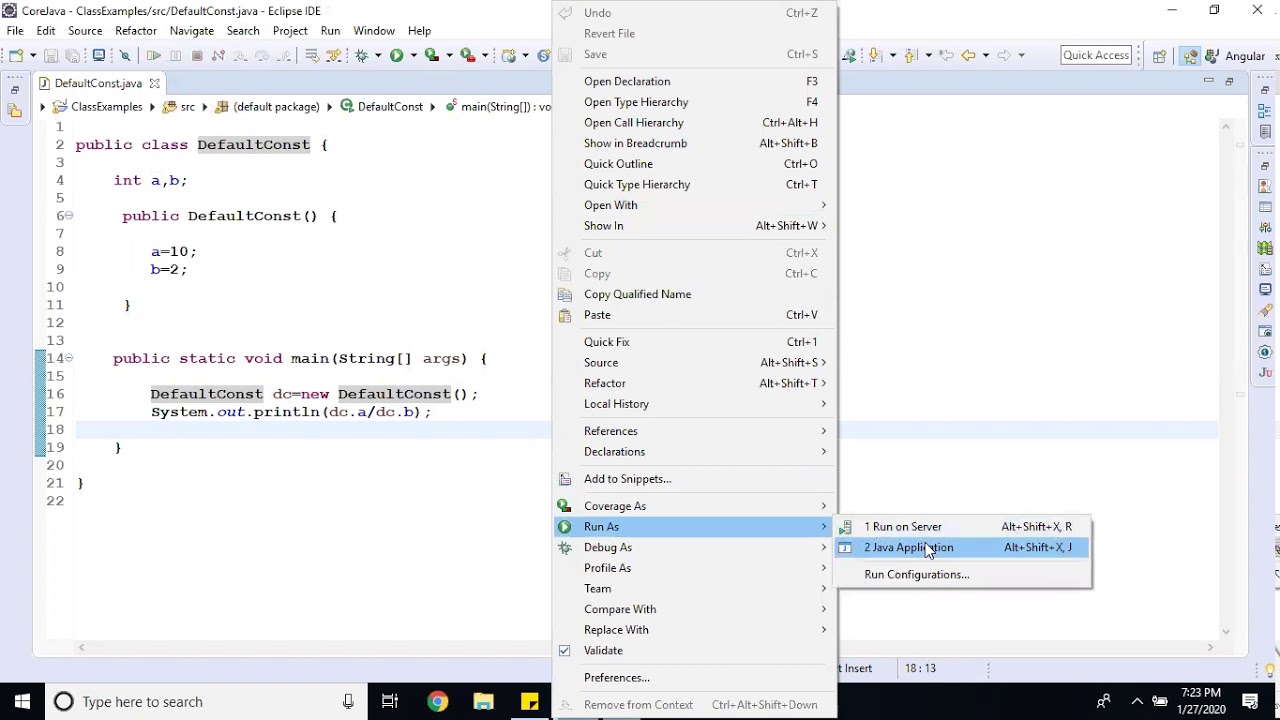Choose Quick Outline in context menu
This screenshot has width=1280, height=720.
694,164
